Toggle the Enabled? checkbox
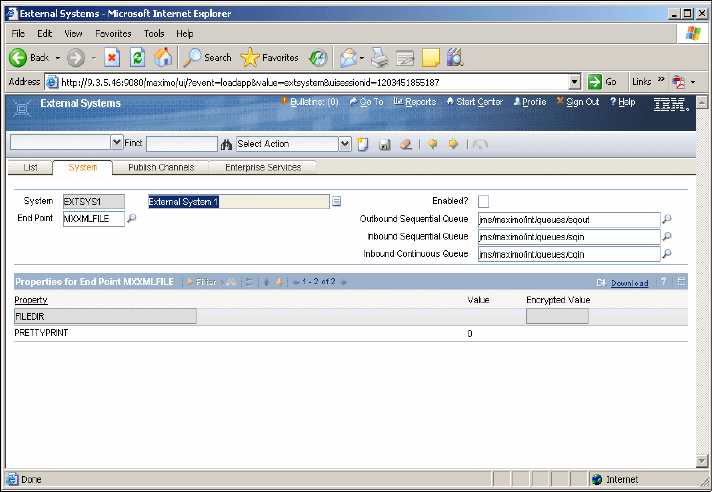The width and height of the screenshot is (712, 492). [x=484, y=201]
